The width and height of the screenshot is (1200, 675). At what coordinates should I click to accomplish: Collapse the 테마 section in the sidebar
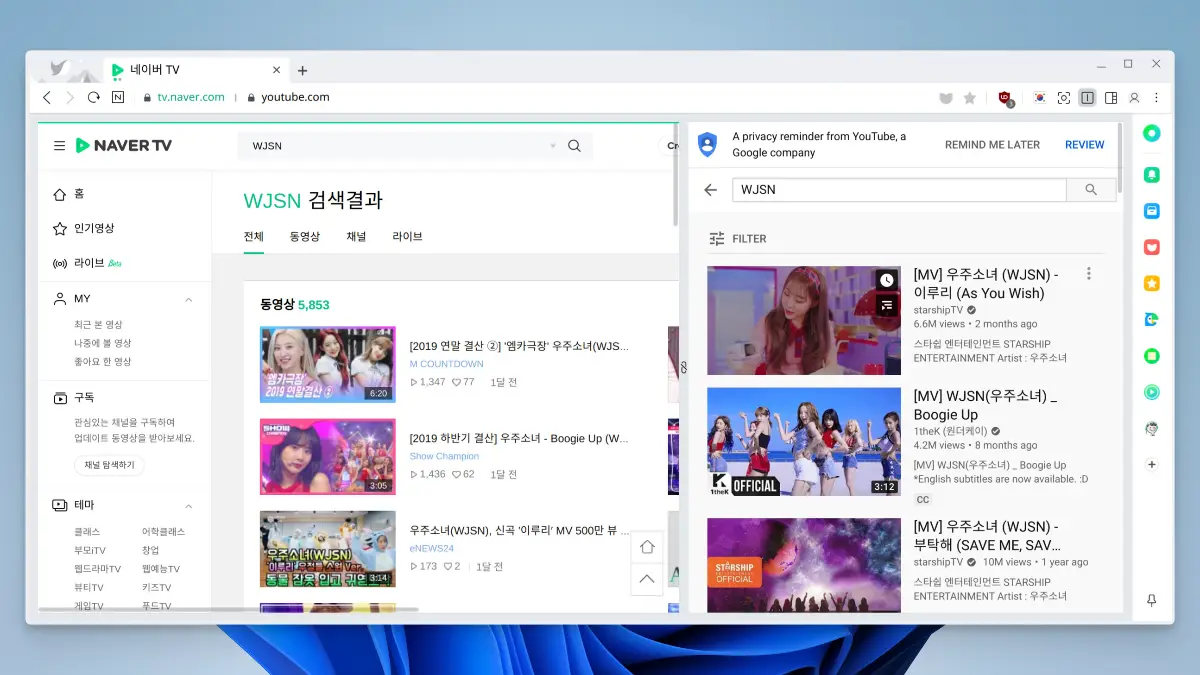186,505
